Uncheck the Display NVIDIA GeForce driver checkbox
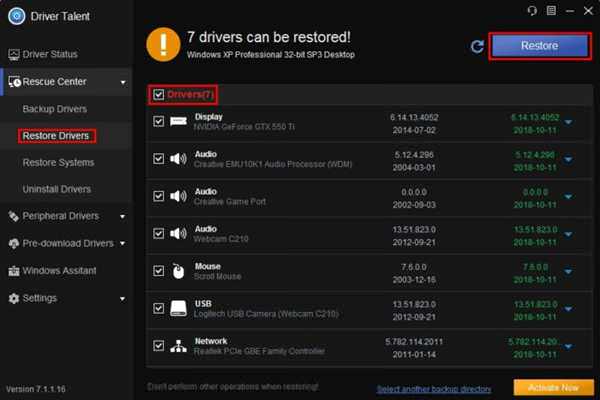 [158, 121]
